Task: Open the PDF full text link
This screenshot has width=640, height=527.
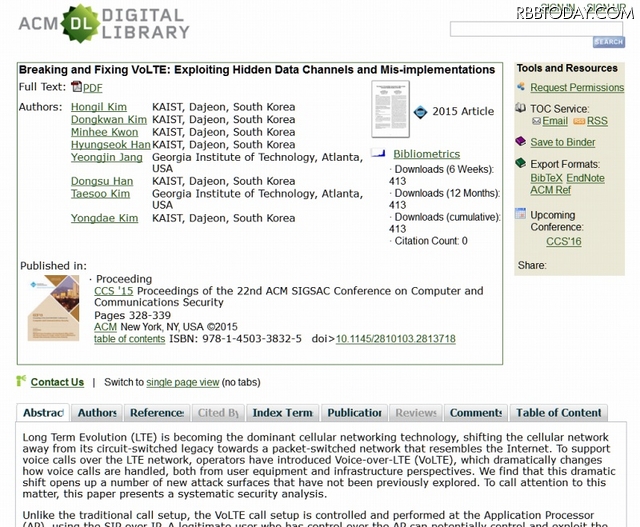Action: (x=93, y=88)
